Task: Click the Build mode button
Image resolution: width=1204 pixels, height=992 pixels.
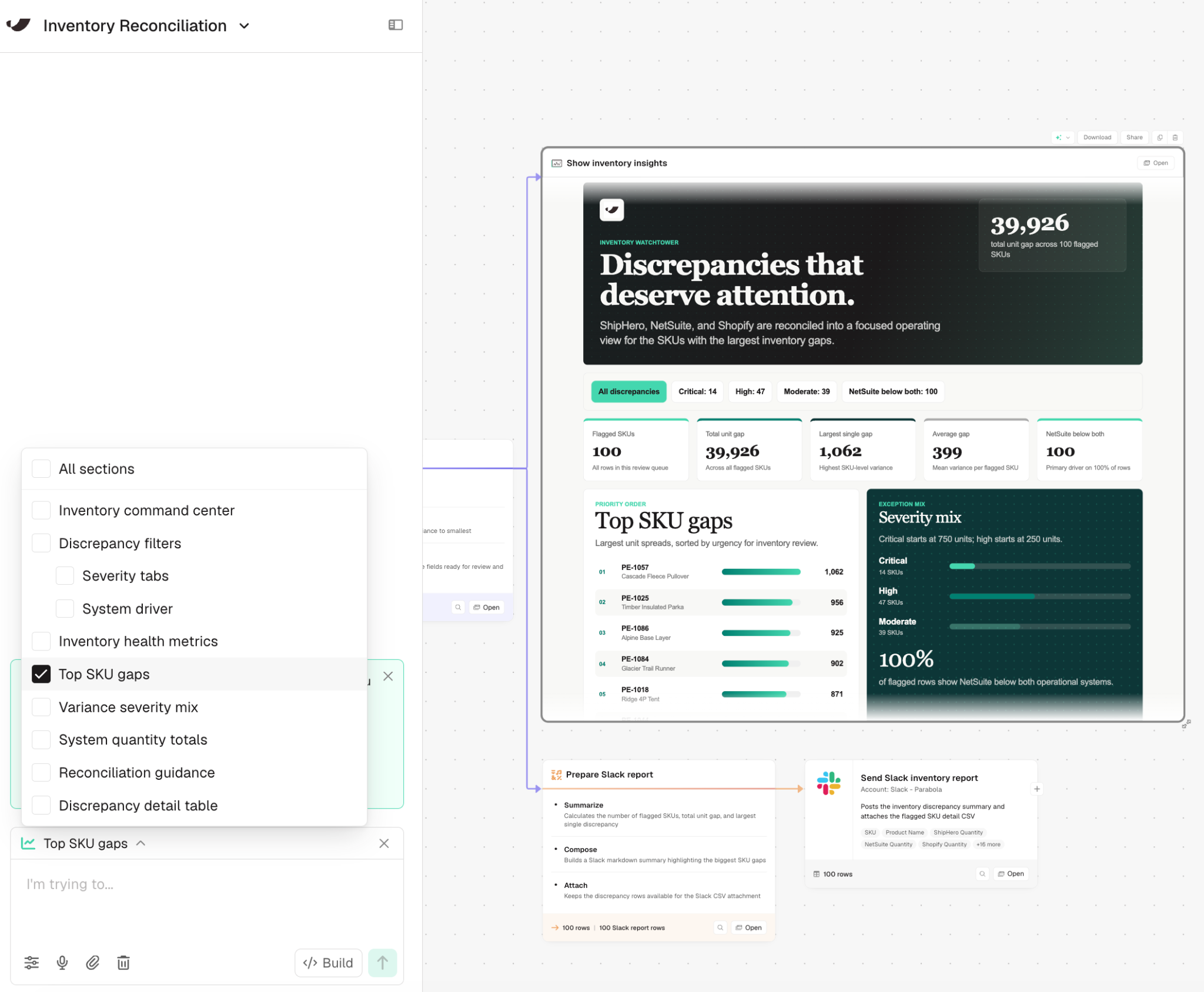Action: (x=328, y=963)
